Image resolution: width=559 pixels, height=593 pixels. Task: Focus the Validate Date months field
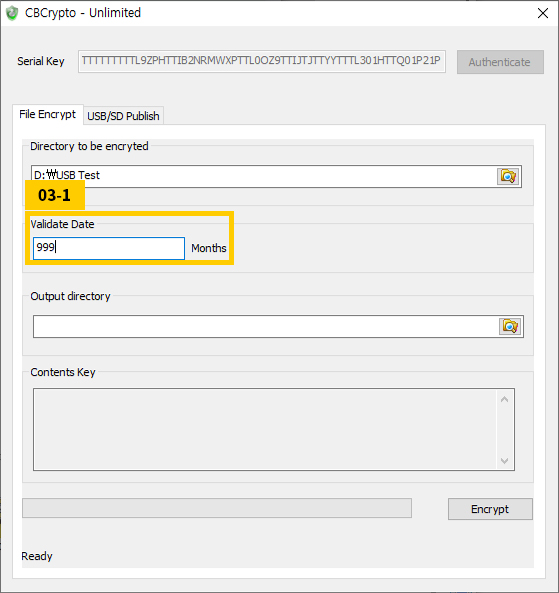pyautogui.click(x=109, y=248)
